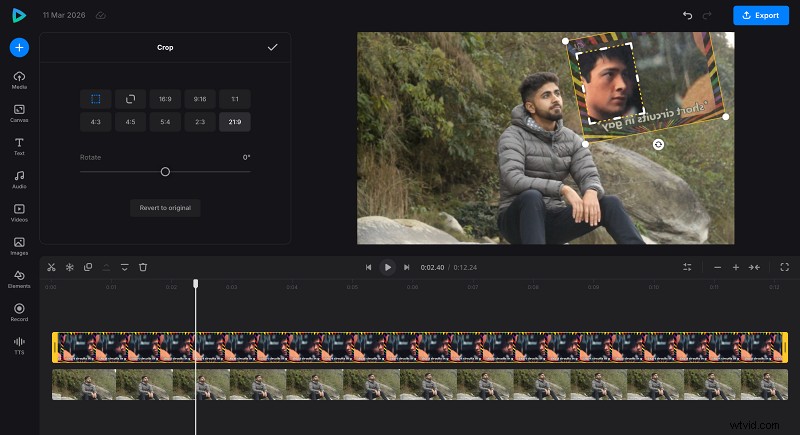The height and width of the screenshot is (435, 800).
Task: Choose the 4:5 crop ratio
Action: [x=131, y=122]
